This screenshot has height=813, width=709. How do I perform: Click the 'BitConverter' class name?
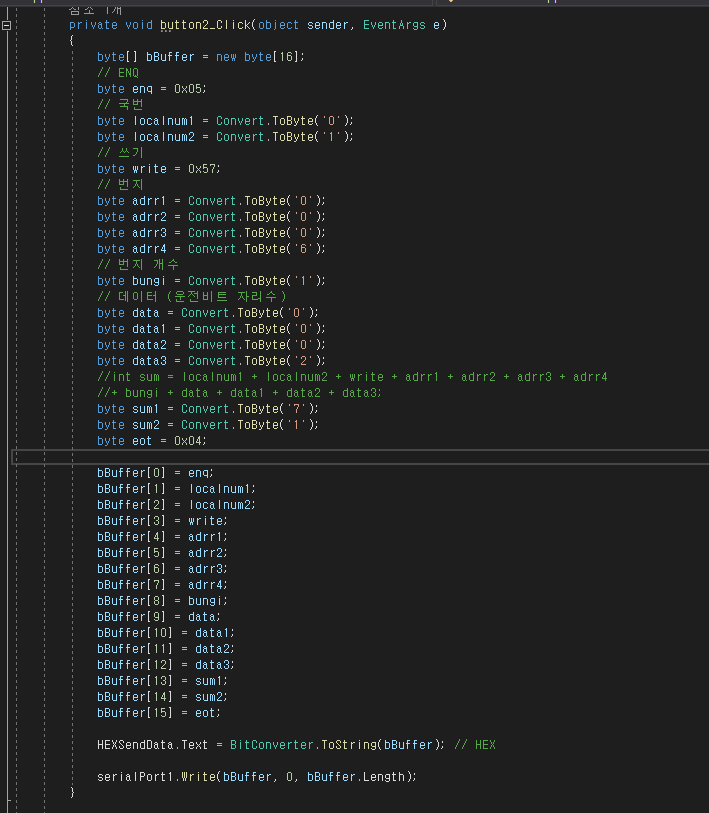[272, 746]
